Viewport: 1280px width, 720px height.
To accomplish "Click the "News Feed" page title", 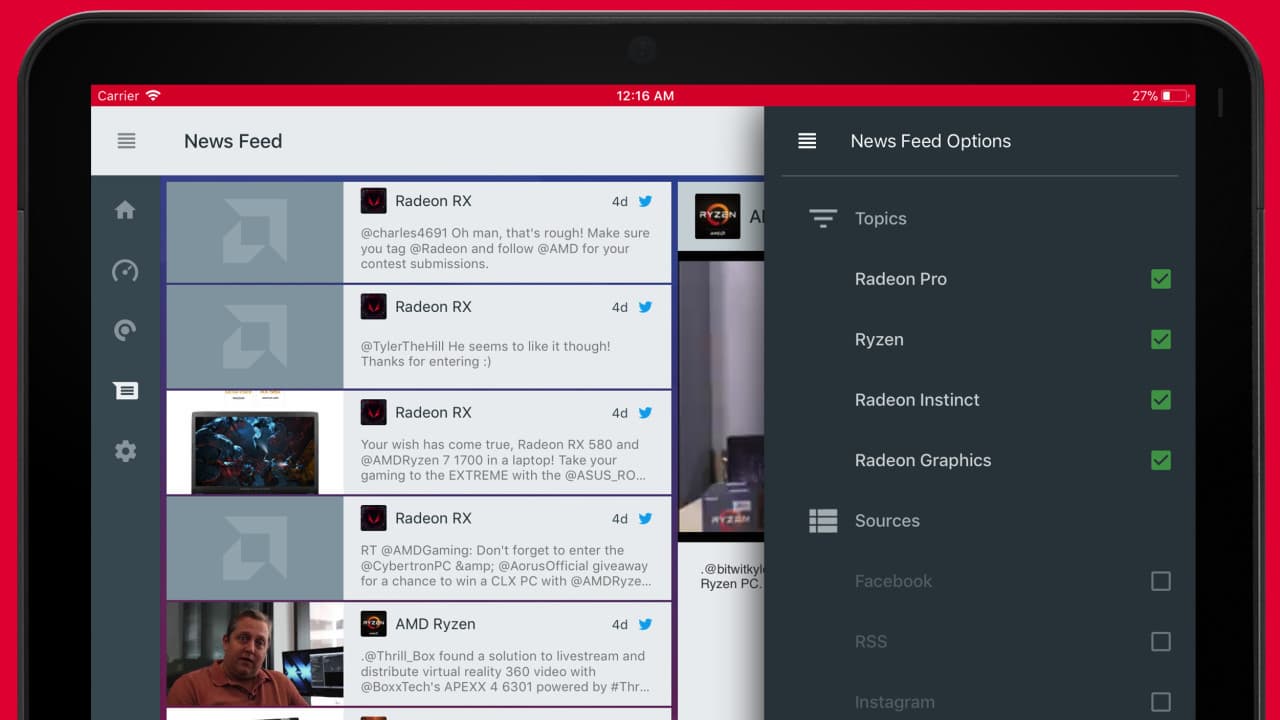I will [x=233, y=141].
